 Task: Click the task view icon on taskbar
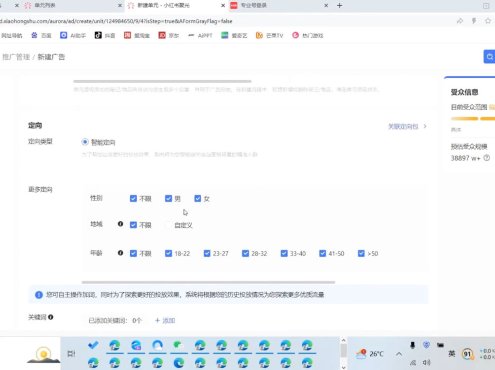coord(71,354)
